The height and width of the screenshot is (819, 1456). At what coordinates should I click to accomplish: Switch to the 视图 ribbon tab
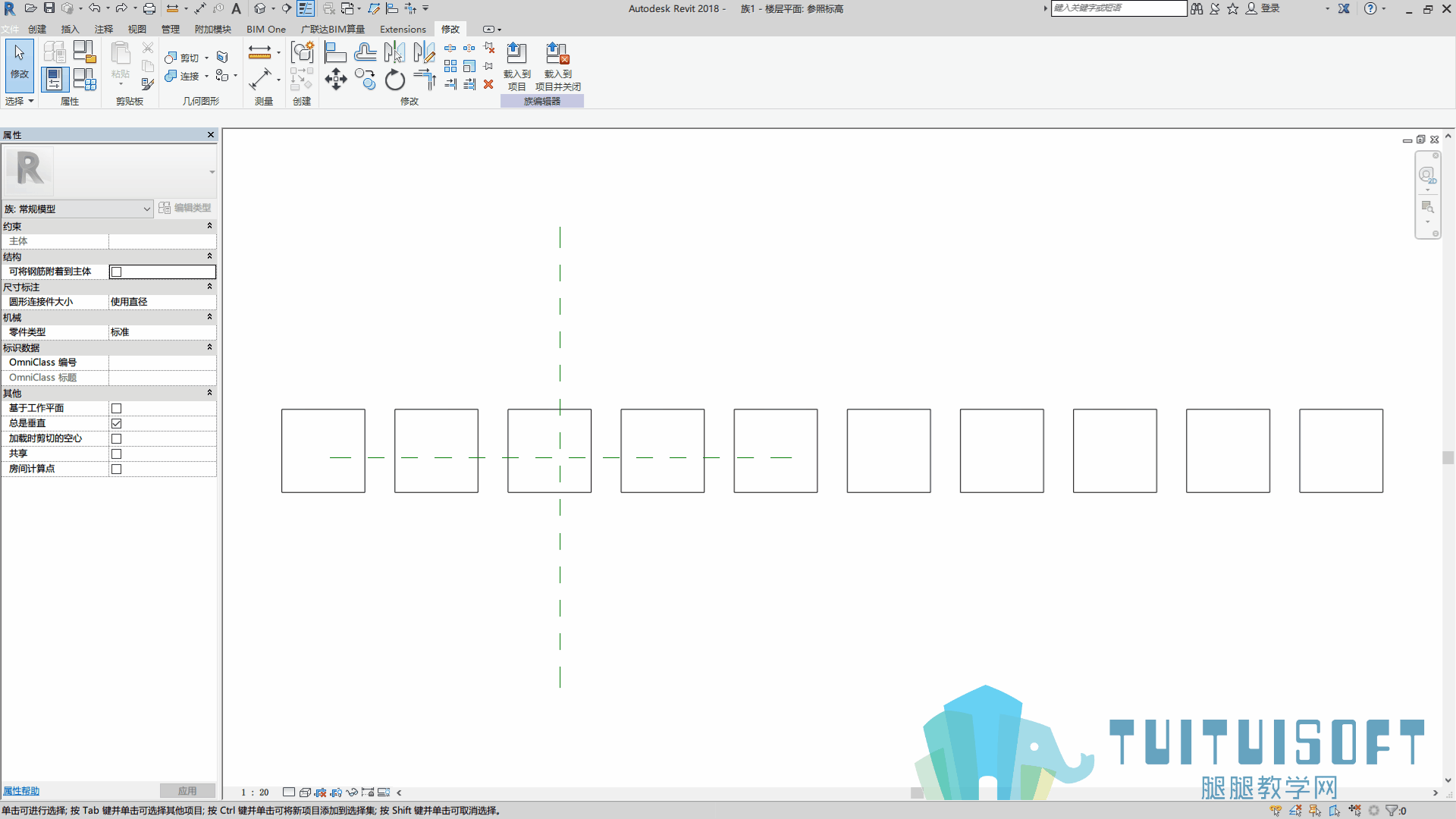[x=137, y=29]
